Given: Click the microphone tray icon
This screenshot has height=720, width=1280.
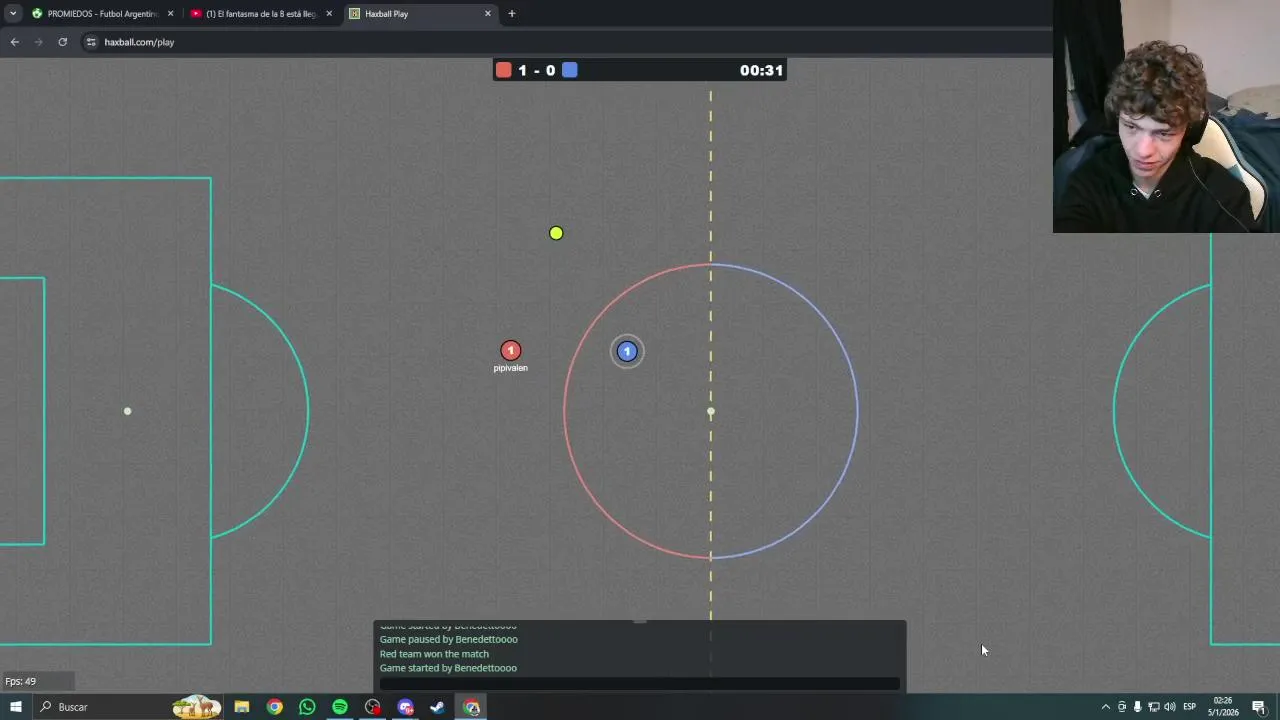Looking at the screenshot, I should coord(1138,707).
